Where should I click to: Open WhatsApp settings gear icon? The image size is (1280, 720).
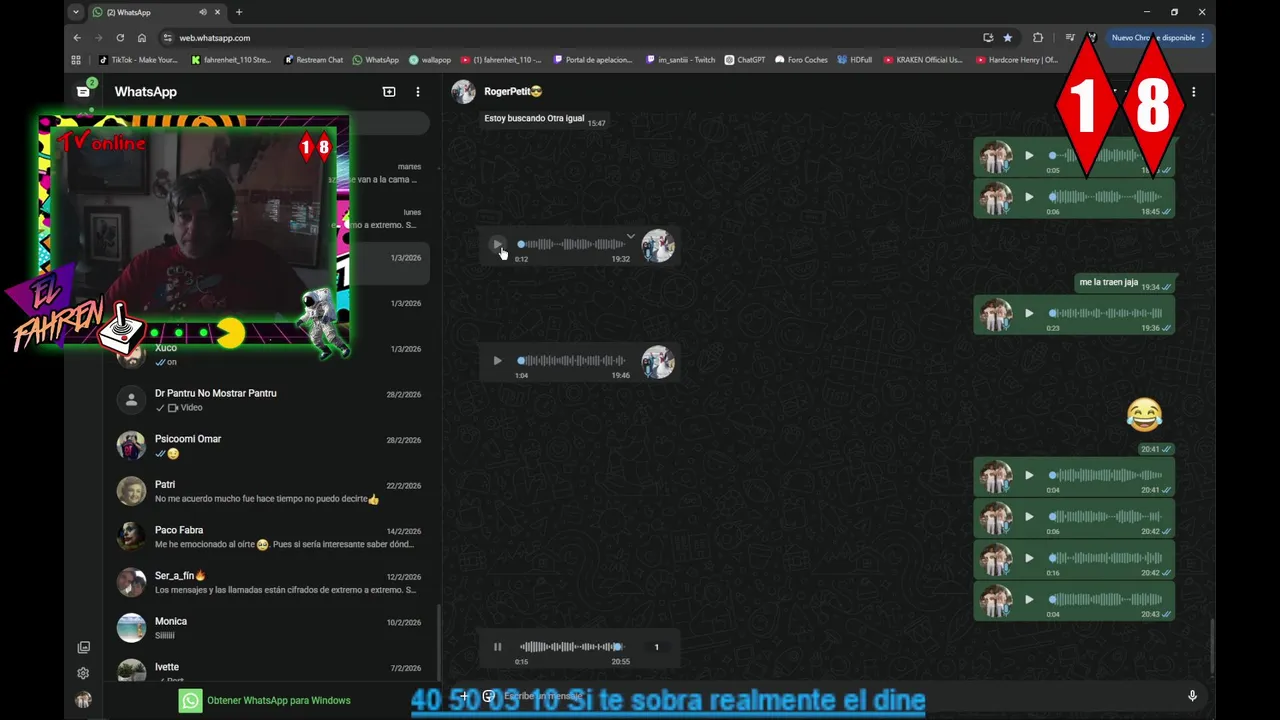tap(83, 673)
